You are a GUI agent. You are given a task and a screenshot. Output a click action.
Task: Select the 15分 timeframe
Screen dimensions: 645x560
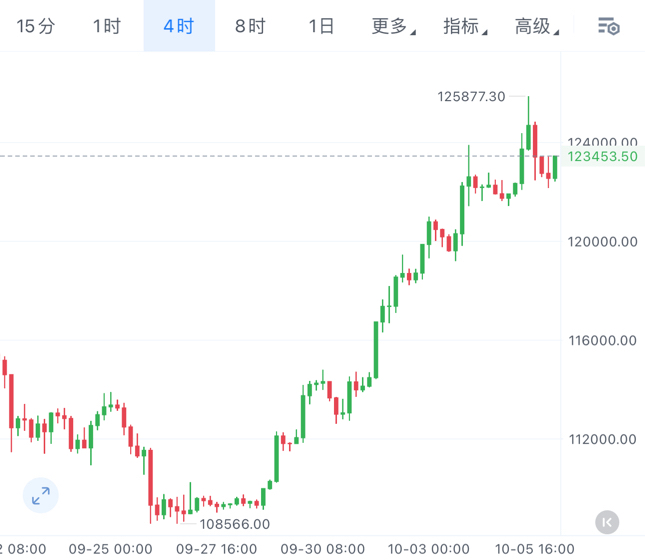click(x=36, y=26)
